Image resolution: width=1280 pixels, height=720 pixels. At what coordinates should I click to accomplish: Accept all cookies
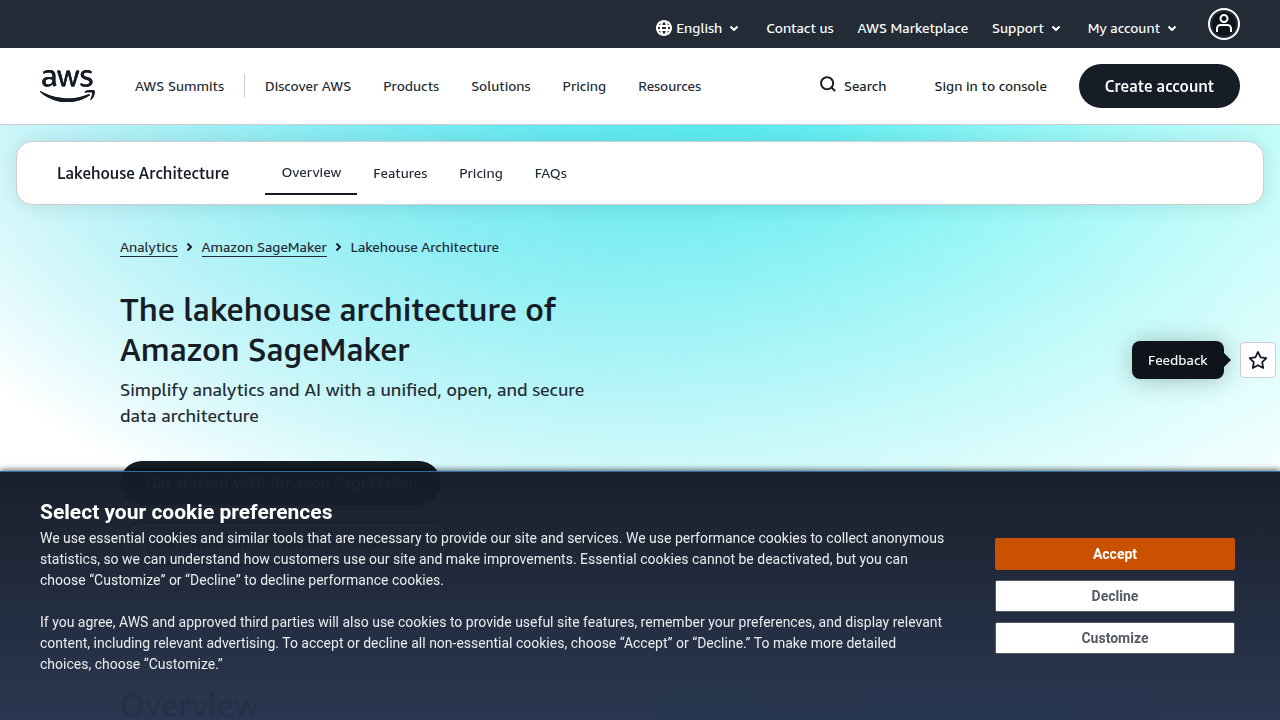[x=1115, y=554]
